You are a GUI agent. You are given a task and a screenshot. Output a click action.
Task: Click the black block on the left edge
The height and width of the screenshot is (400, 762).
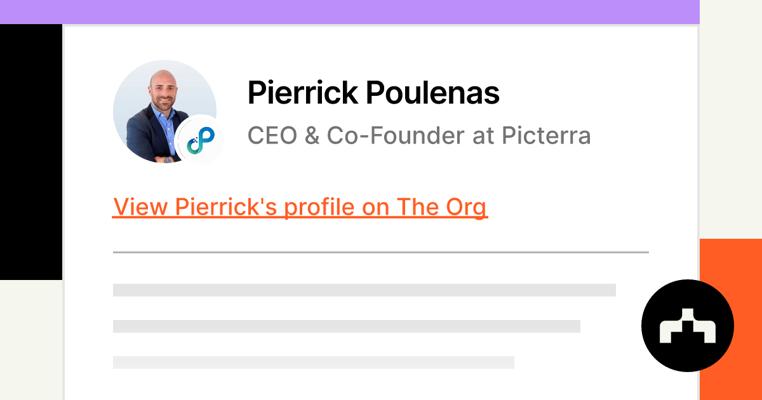pos(30,150)
